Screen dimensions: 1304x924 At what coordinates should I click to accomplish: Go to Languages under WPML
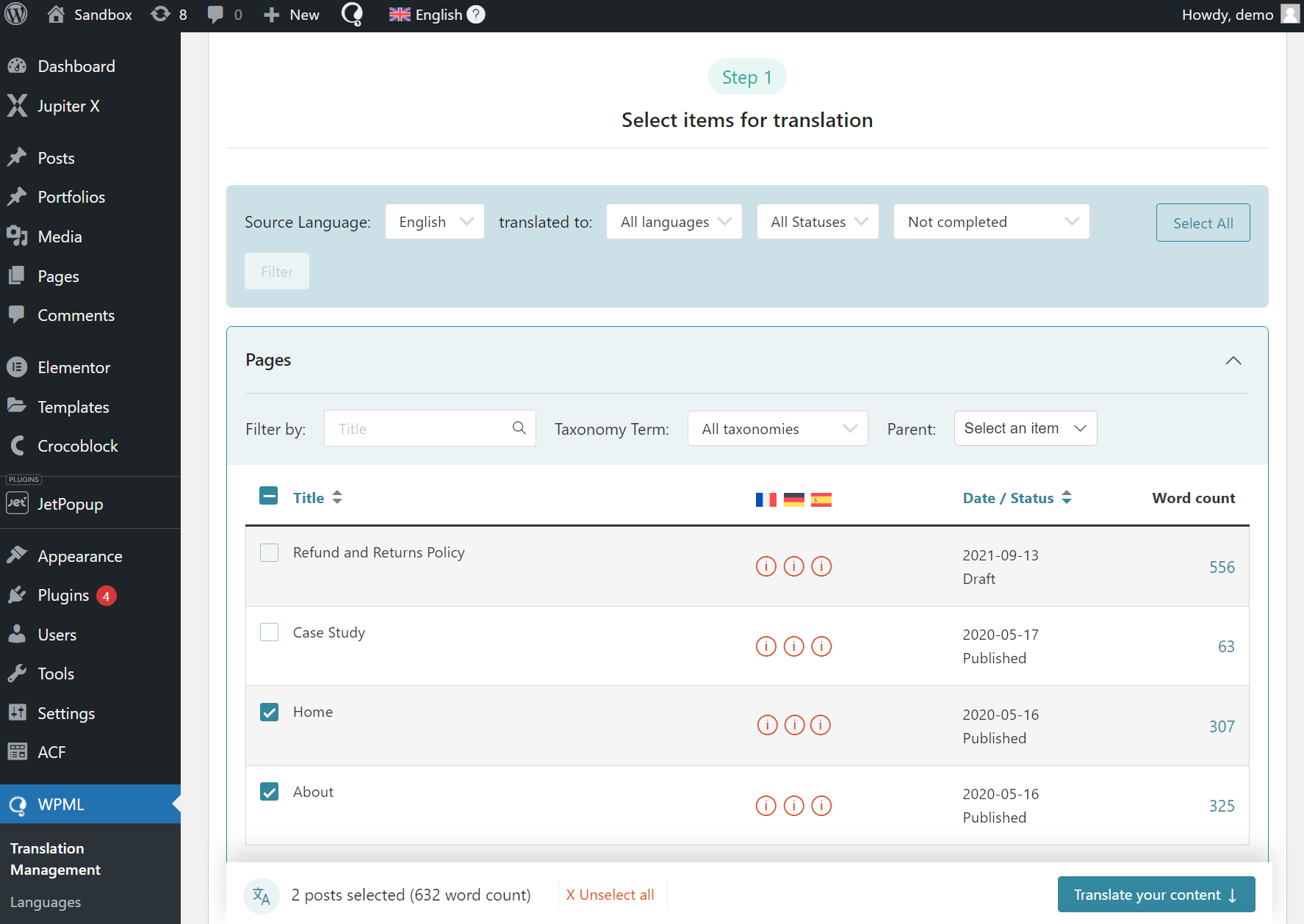(x=45, y=902)
